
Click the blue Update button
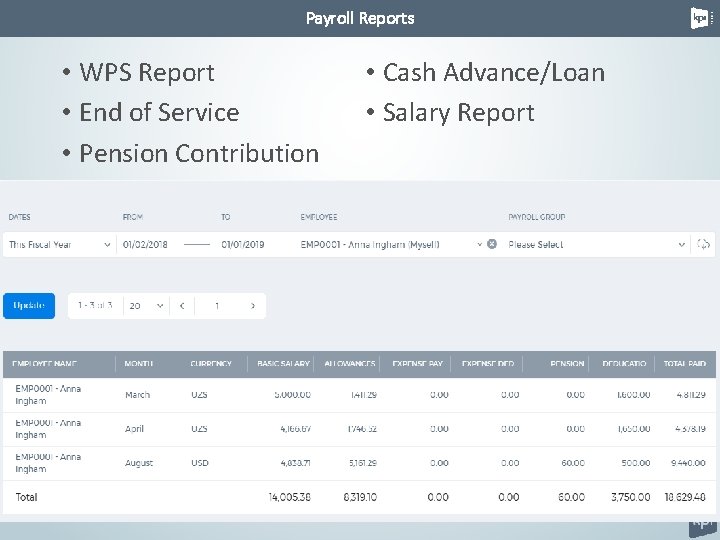29,306
